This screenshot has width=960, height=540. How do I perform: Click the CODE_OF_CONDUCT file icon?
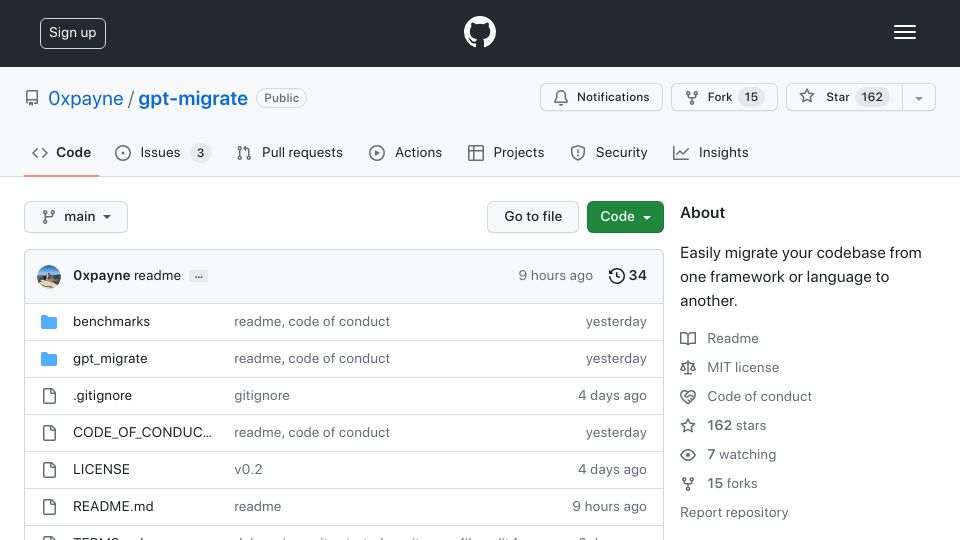point(50,433)
